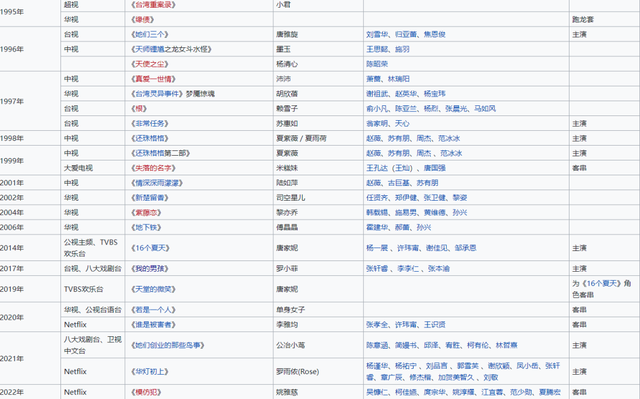Open the 林瑞阳 actor link
The image size is (640, 399).
(x=399, y=79)
